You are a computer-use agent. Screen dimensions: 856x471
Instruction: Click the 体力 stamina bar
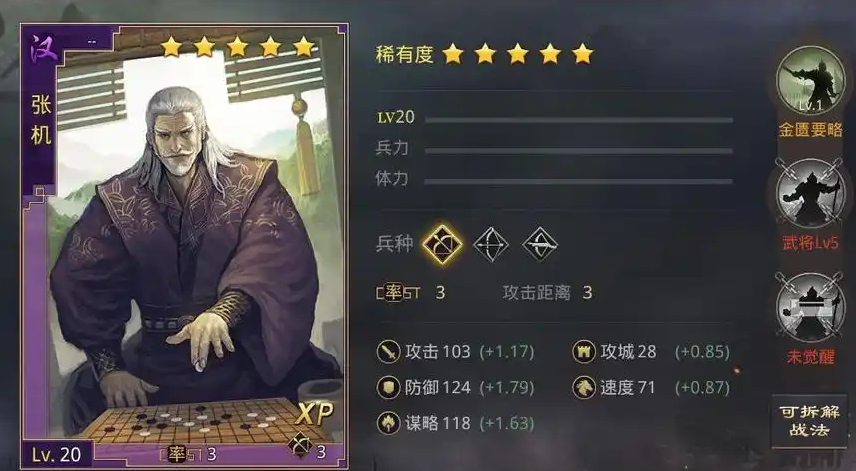tap(579, 181)
